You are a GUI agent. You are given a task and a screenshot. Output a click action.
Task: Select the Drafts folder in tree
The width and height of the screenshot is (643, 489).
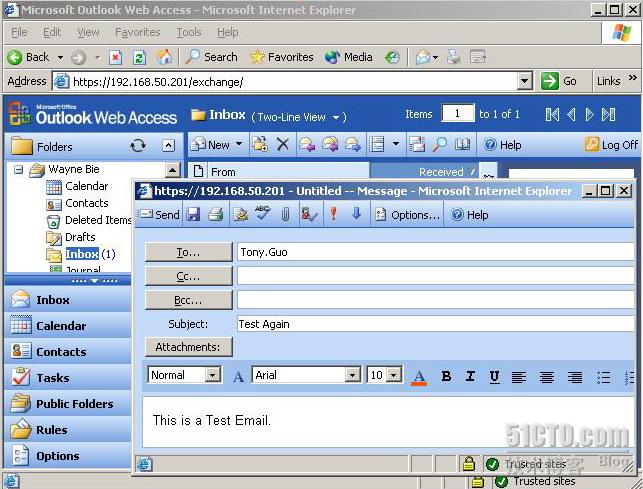coord(80,237)
